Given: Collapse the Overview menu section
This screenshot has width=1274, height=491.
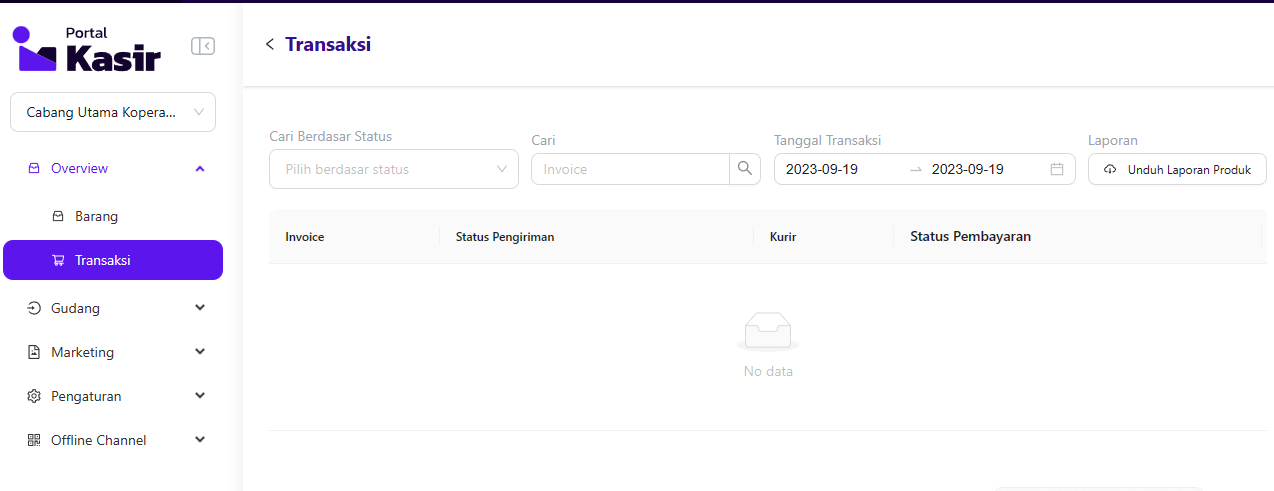Looking at the screenshot, I should (x=200, y=168).
